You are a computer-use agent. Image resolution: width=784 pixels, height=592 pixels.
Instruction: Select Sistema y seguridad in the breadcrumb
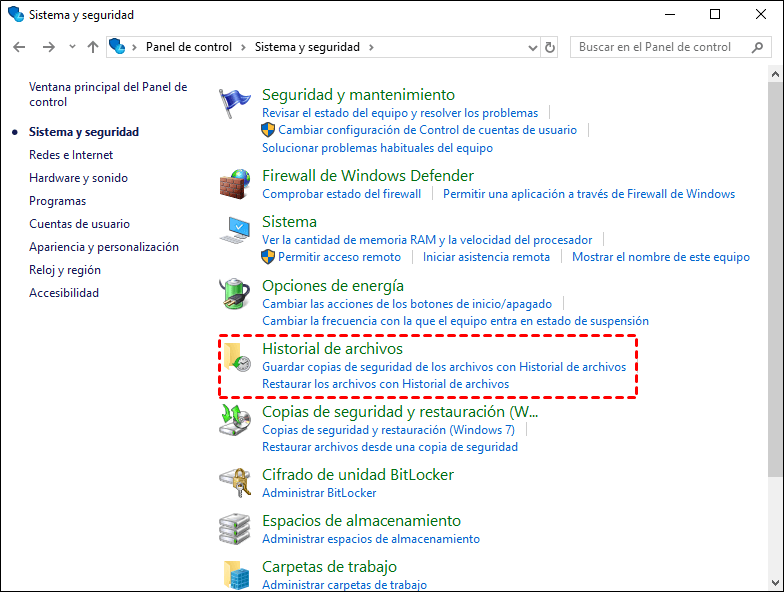pyautogui.click(x=307, y=47)
